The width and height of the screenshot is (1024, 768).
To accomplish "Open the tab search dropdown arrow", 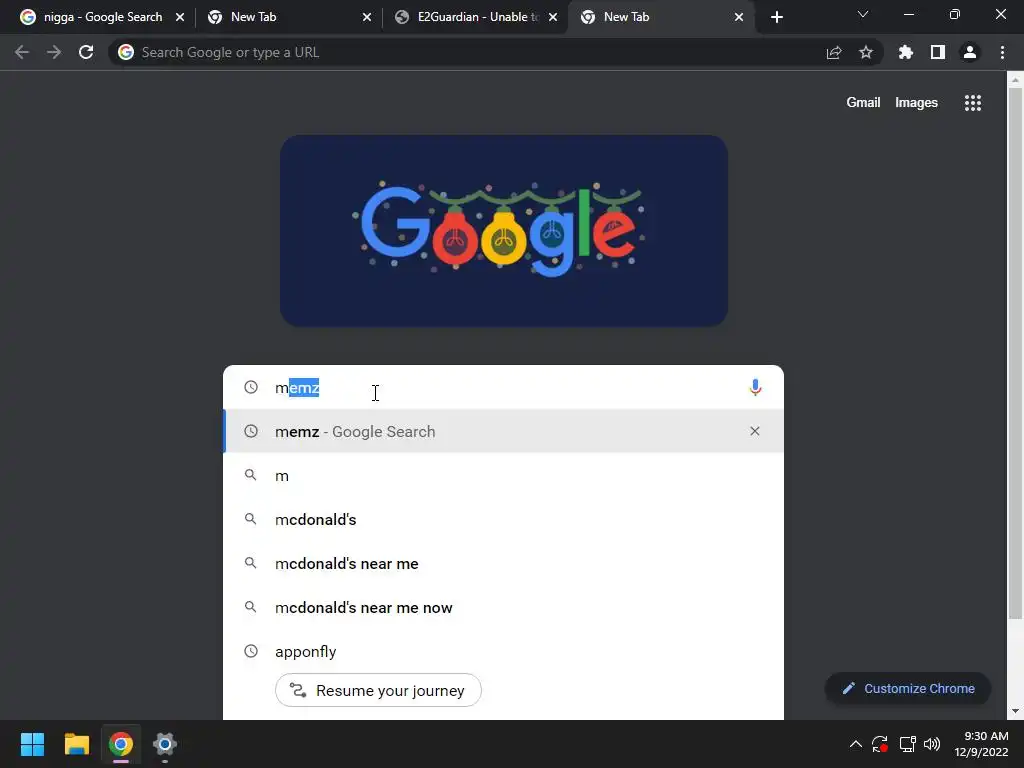I will 863,14.
